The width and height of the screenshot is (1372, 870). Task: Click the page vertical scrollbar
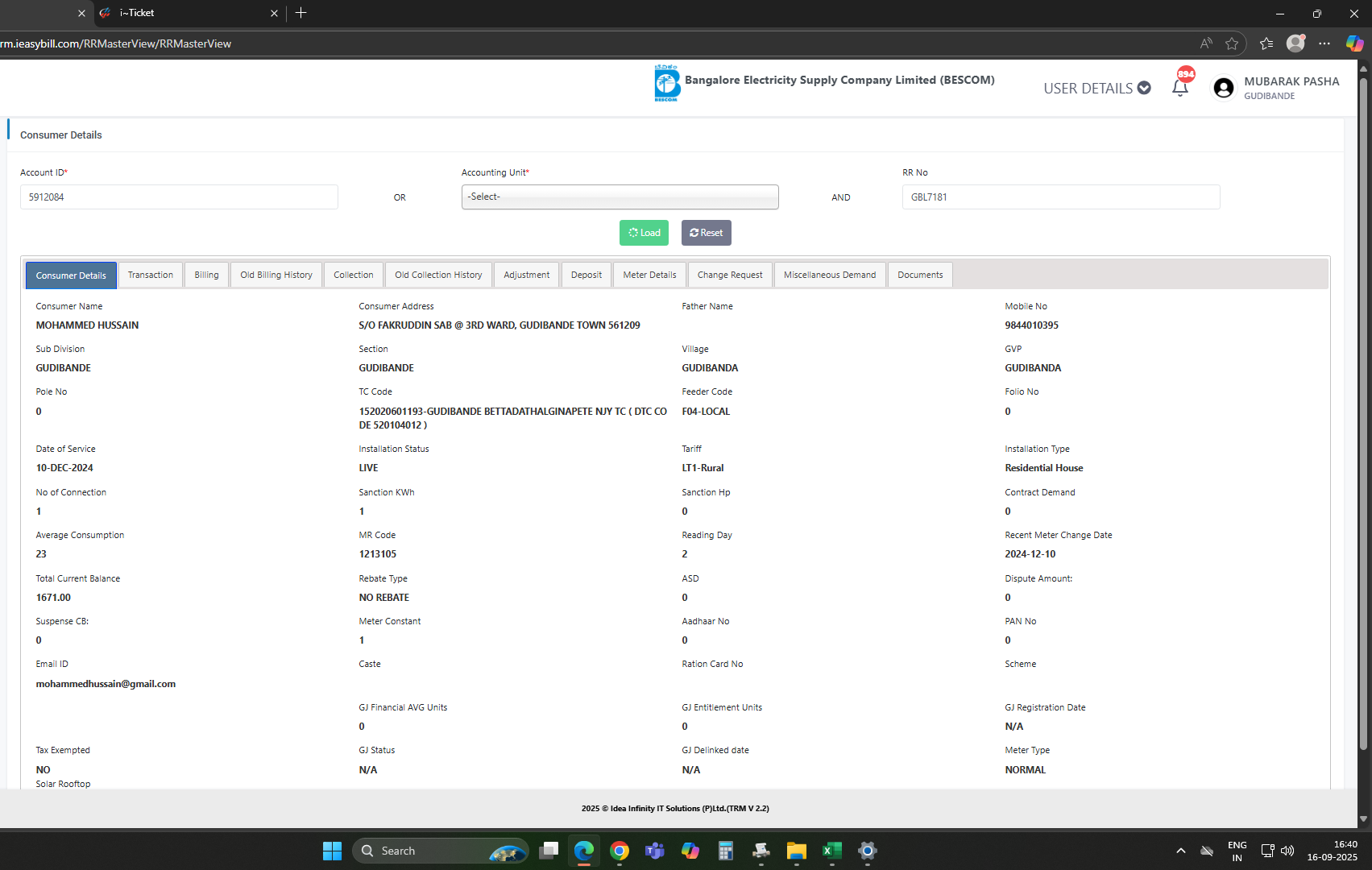click(x=1363, y=403)
